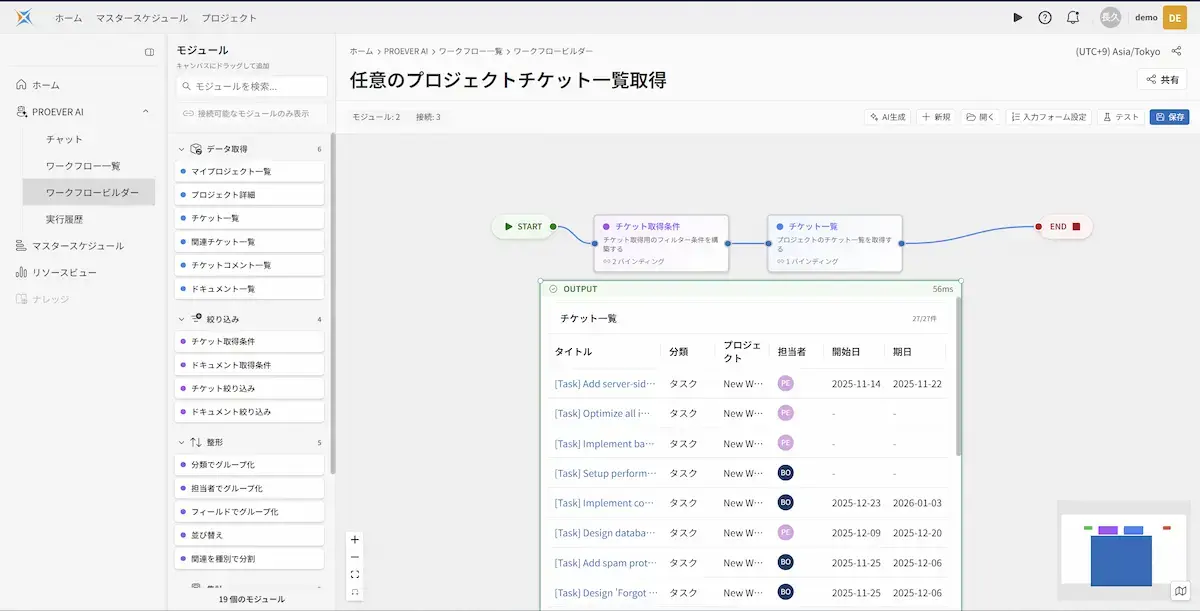Screen dimensions: 1200x611
Task: Select the チケットコメント一覧 module
Action: (x=250, y=265)
